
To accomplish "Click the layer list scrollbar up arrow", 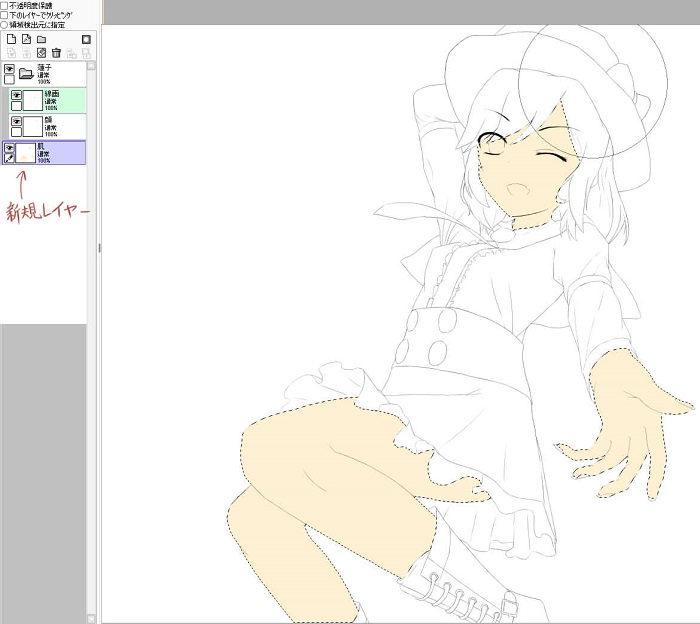I will click(91, 65).
